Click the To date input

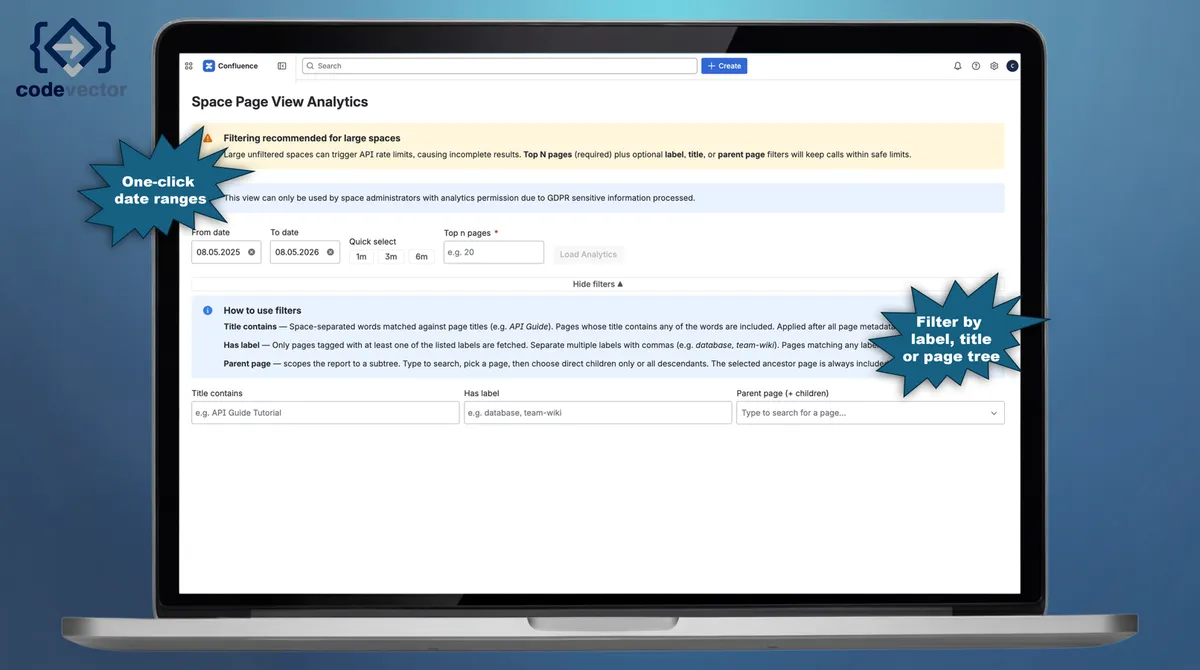pos(305,252)
